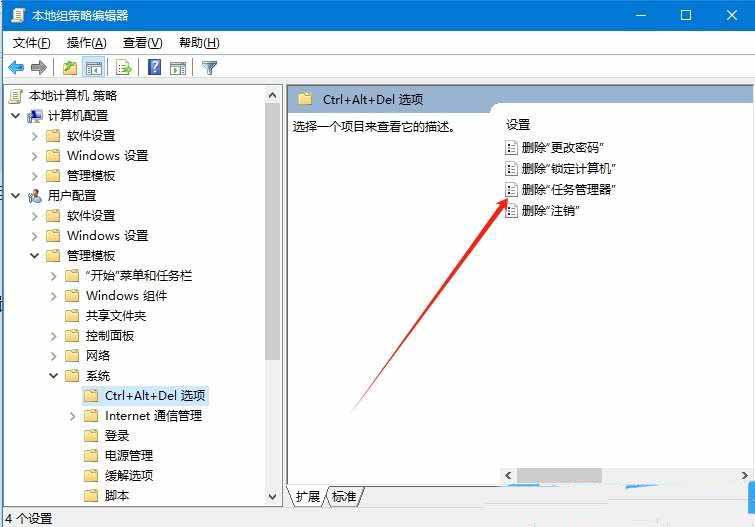Open the 文件(F) menu
The image size is (755, 527).
tap(31, 43)
